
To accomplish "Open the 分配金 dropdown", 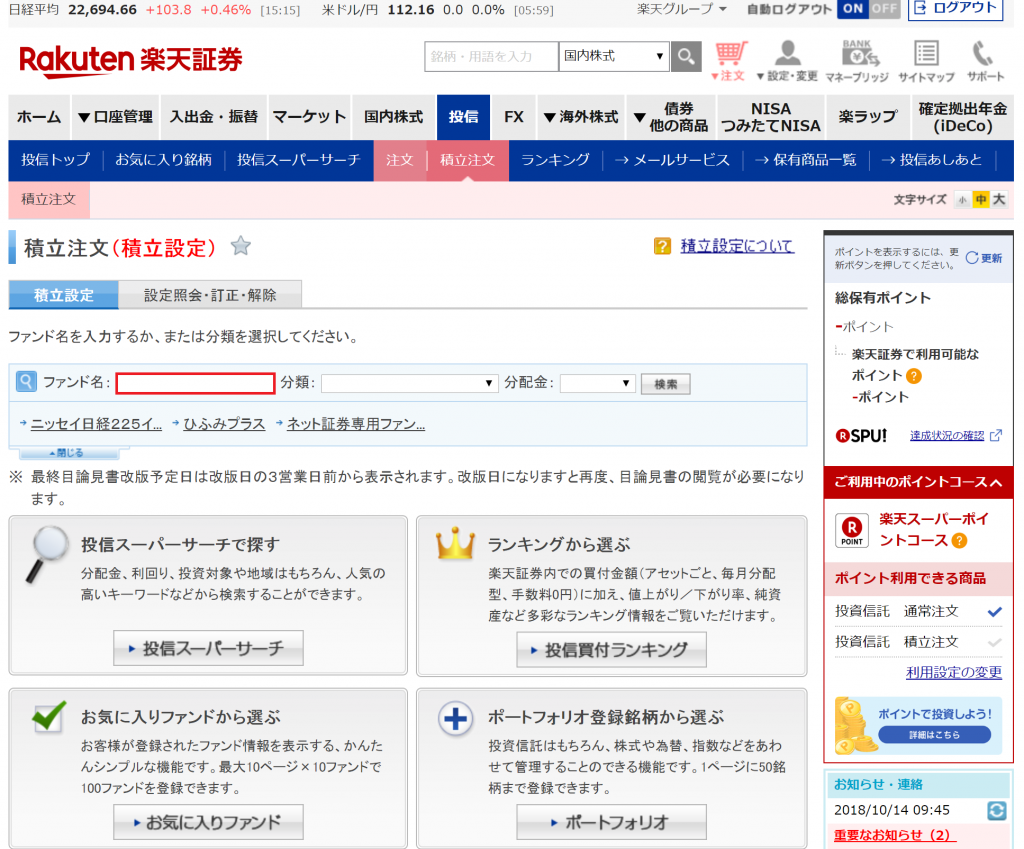I will point(598,383).
